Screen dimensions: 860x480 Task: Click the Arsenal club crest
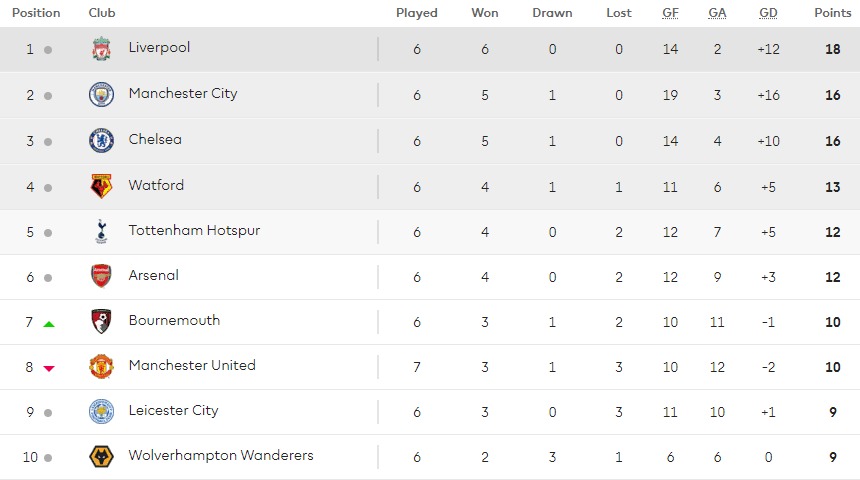[x=101, y=276]
